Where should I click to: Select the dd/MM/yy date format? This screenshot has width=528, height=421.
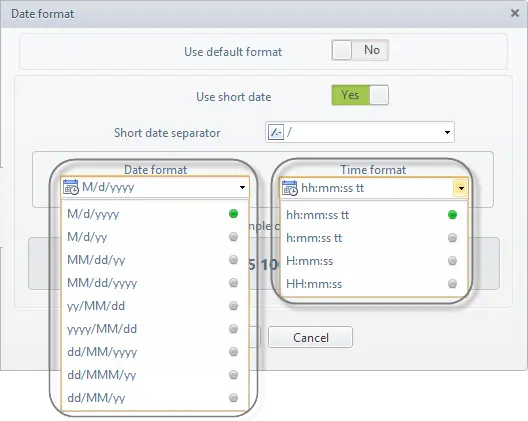coord(155,398)
